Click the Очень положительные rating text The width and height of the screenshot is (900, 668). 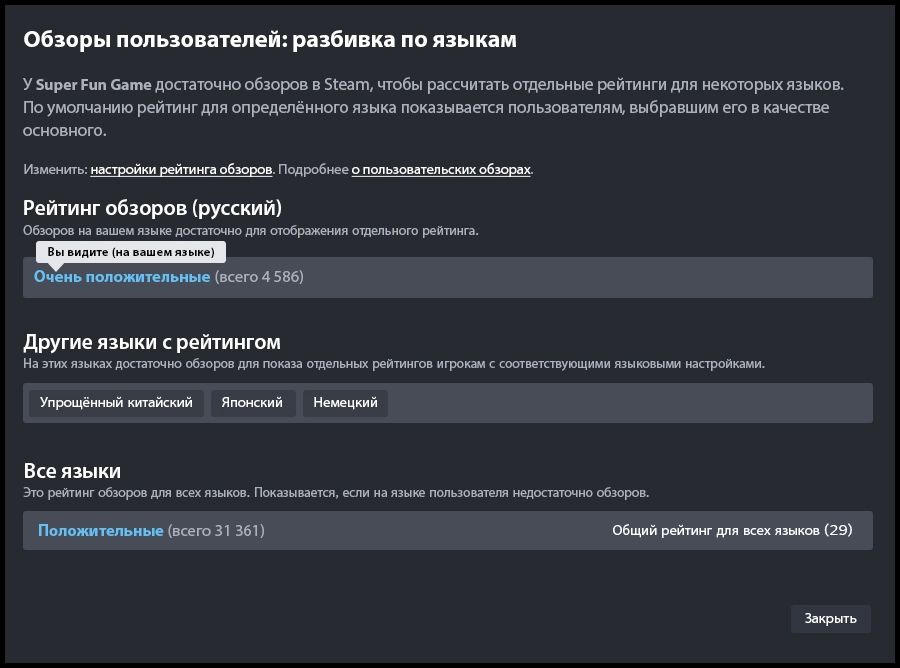coord(122,277)
